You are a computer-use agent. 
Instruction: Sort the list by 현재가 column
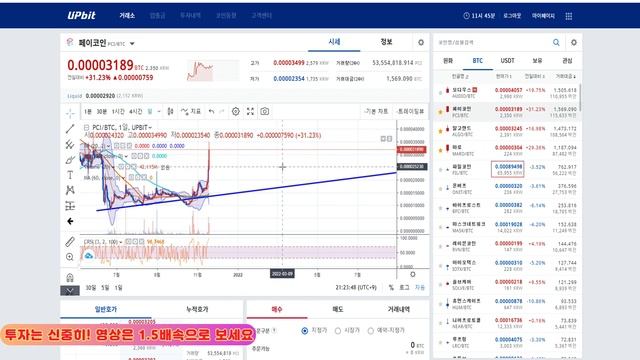[503, 76]
